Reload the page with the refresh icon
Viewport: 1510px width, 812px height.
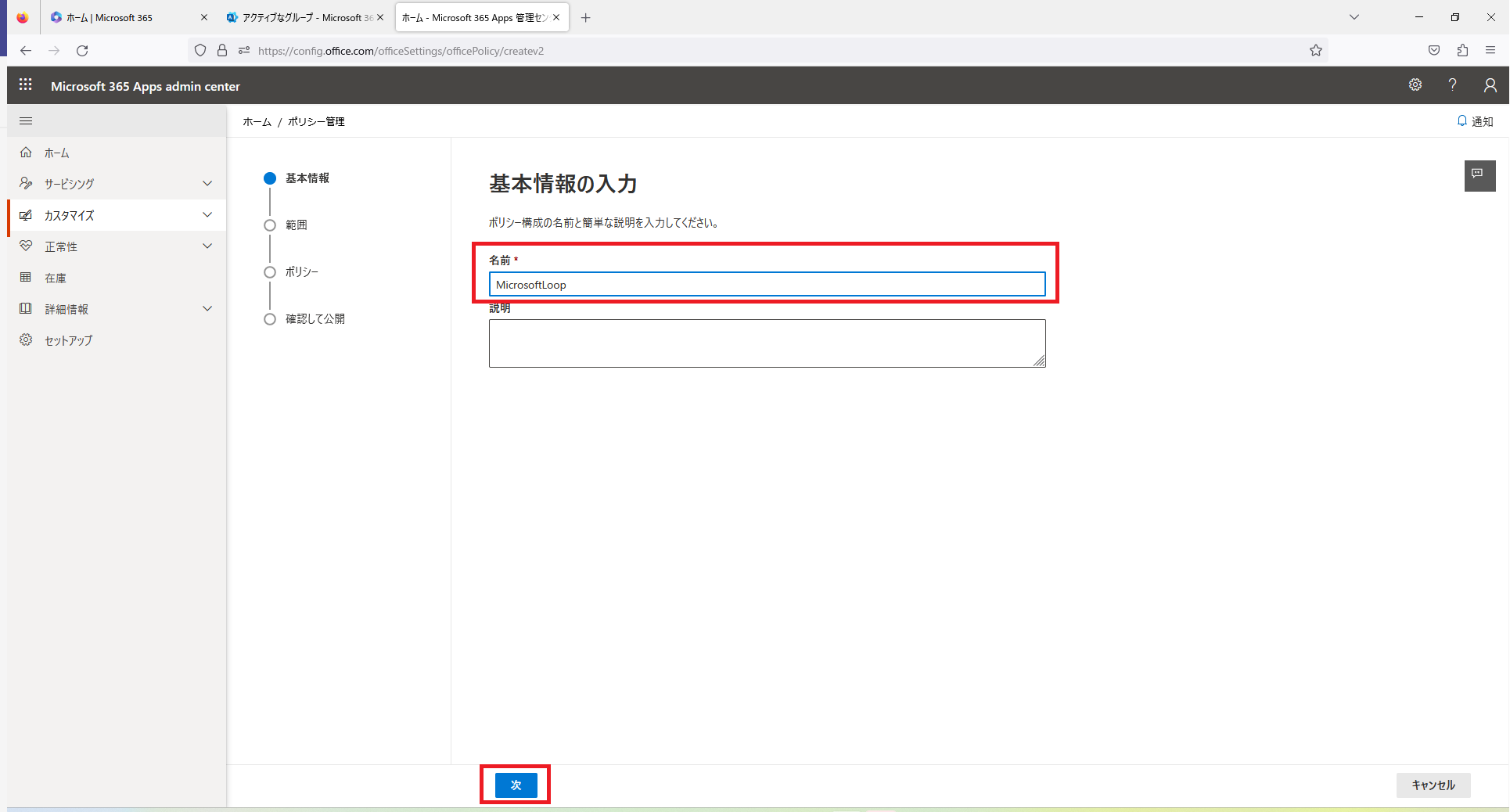tap(82, 50)
